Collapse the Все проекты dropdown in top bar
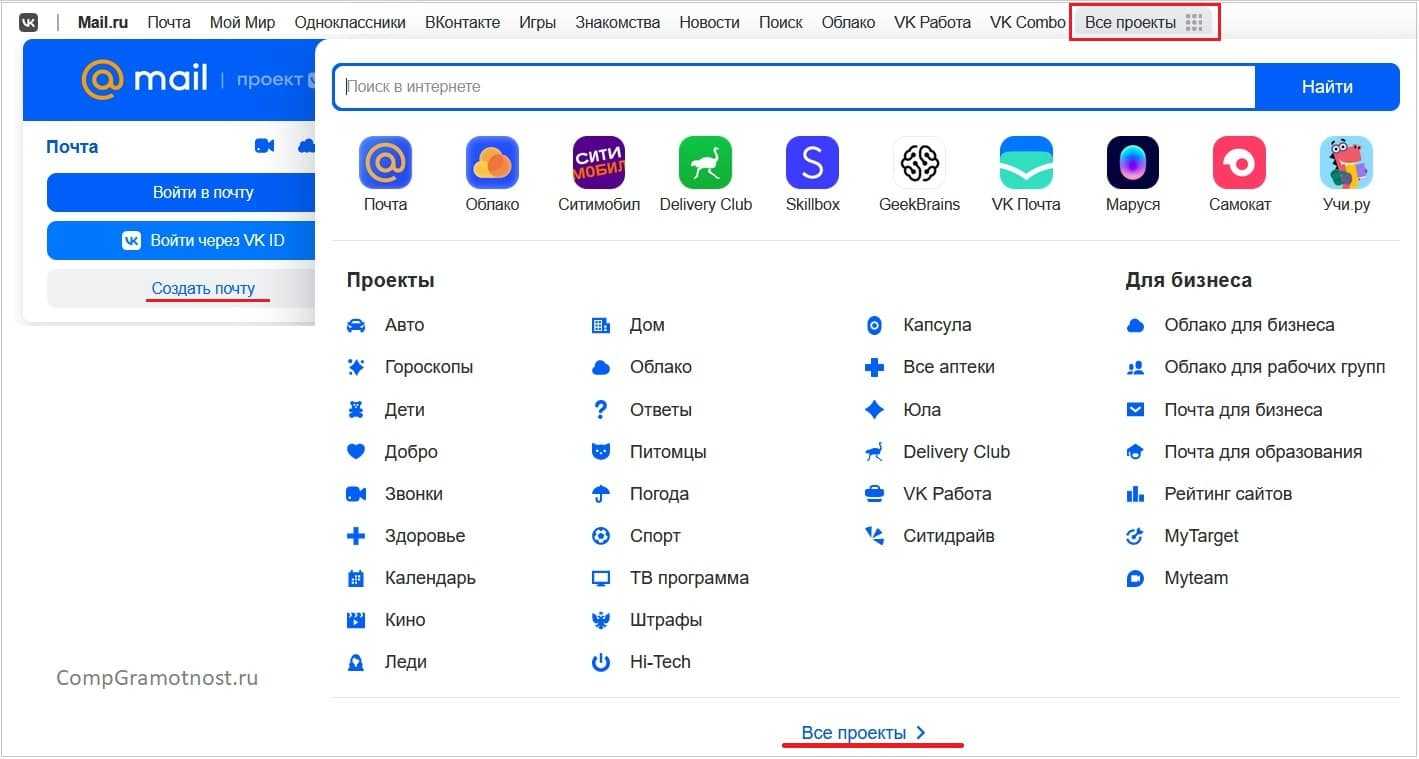 pos(1143,22)
